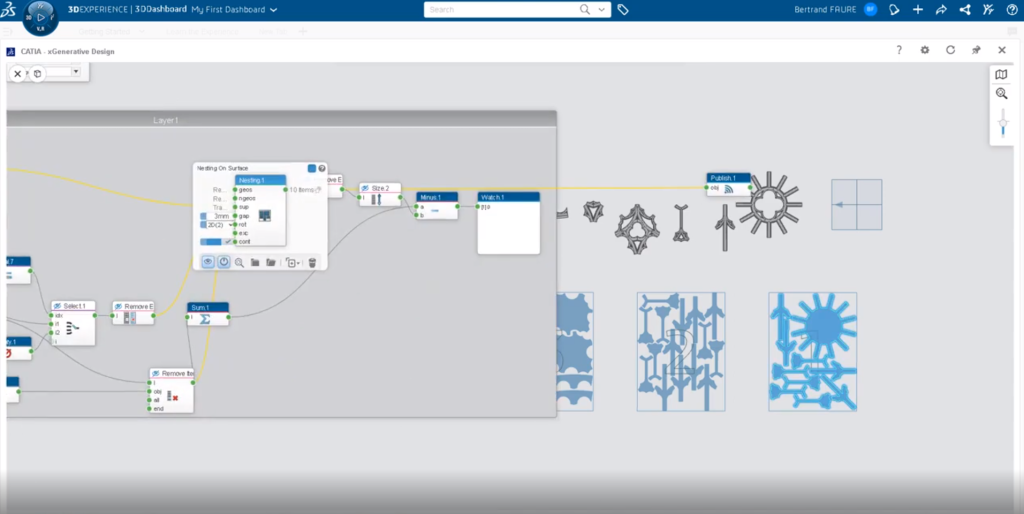Delete node with trash icon

(x=312, y=263)
